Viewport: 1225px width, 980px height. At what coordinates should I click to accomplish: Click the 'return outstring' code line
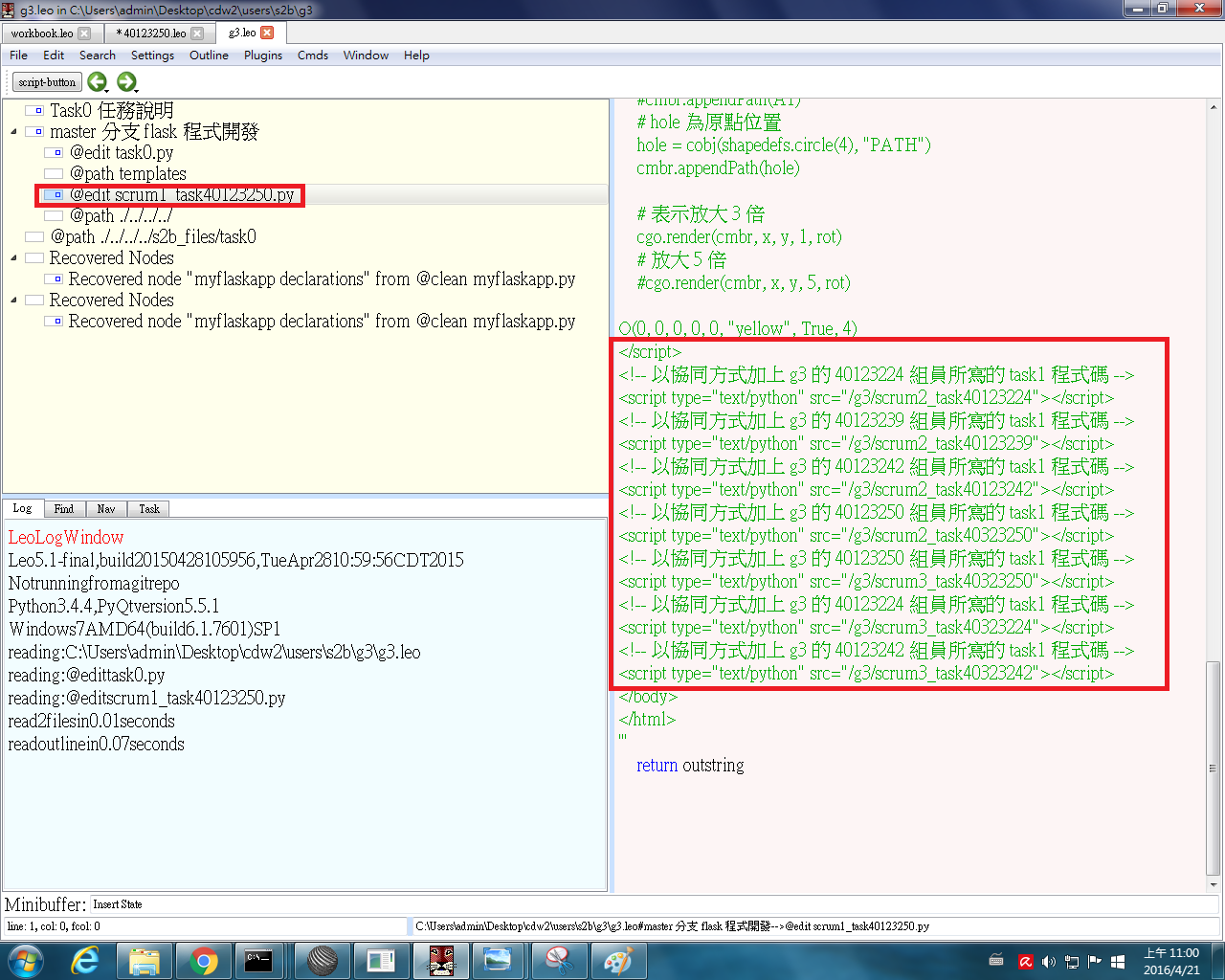[690, 766]
